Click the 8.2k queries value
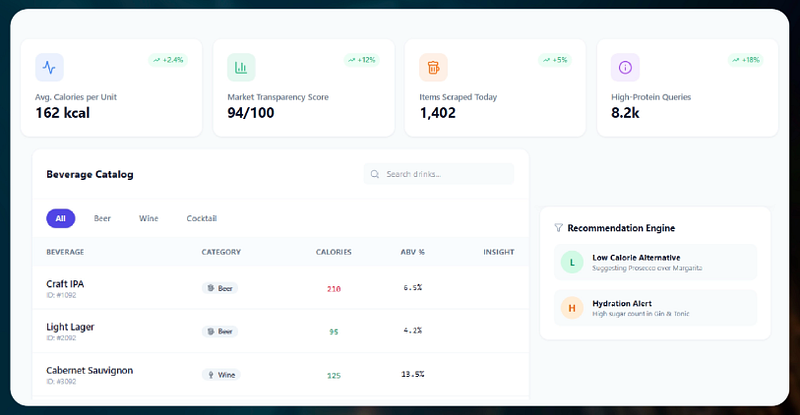The width and height of the screenshot is (800, 415). pyautogui.click(x=626, y=113)
